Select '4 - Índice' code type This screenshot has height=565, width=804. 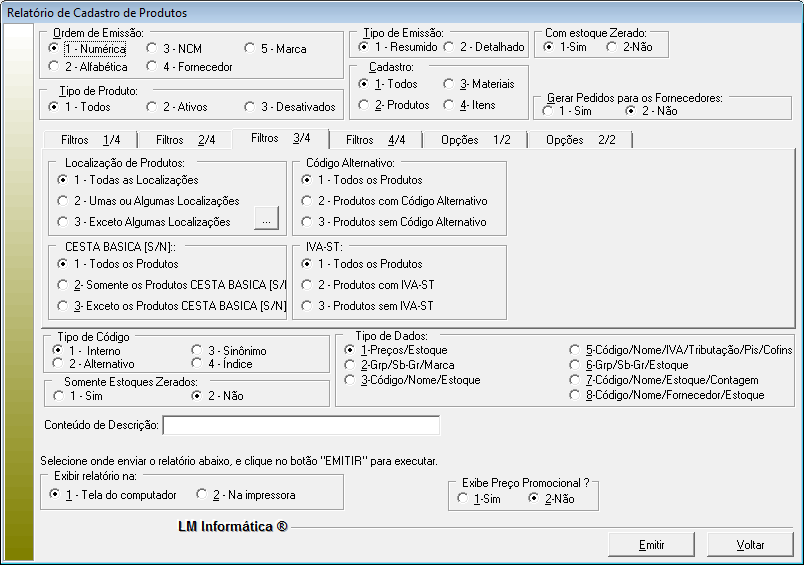point(197,363)
